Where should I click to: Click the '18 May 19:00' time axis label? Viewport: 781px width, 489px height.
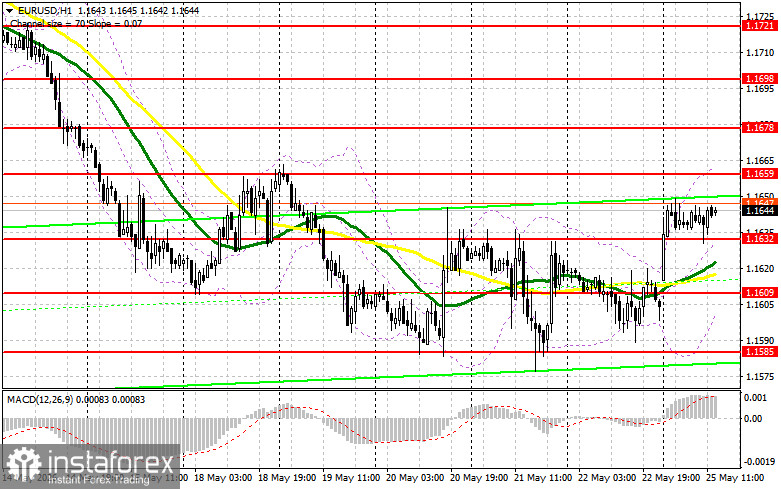click(x=286, y=478)
